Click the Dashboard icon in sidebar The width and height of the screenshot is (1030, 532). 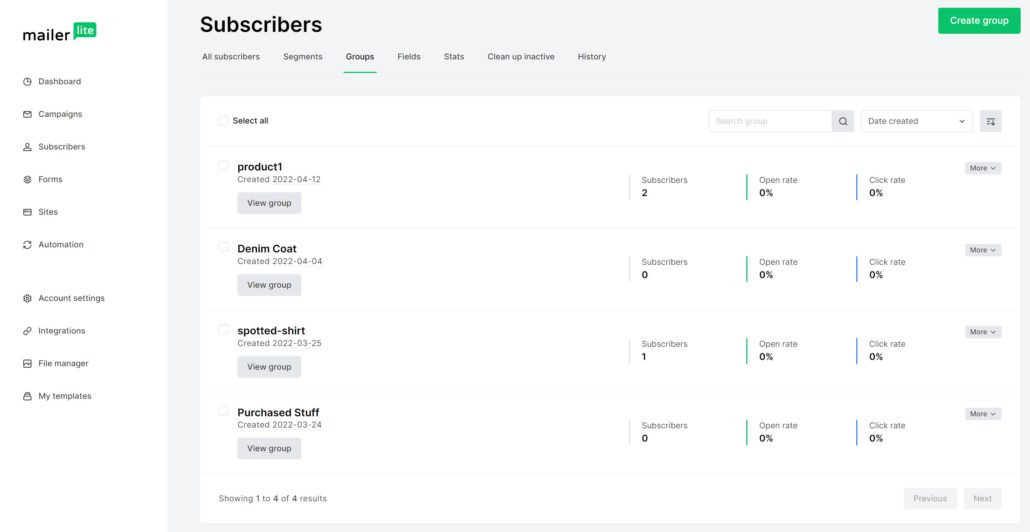pyautogui.click(x=28, y=82)
